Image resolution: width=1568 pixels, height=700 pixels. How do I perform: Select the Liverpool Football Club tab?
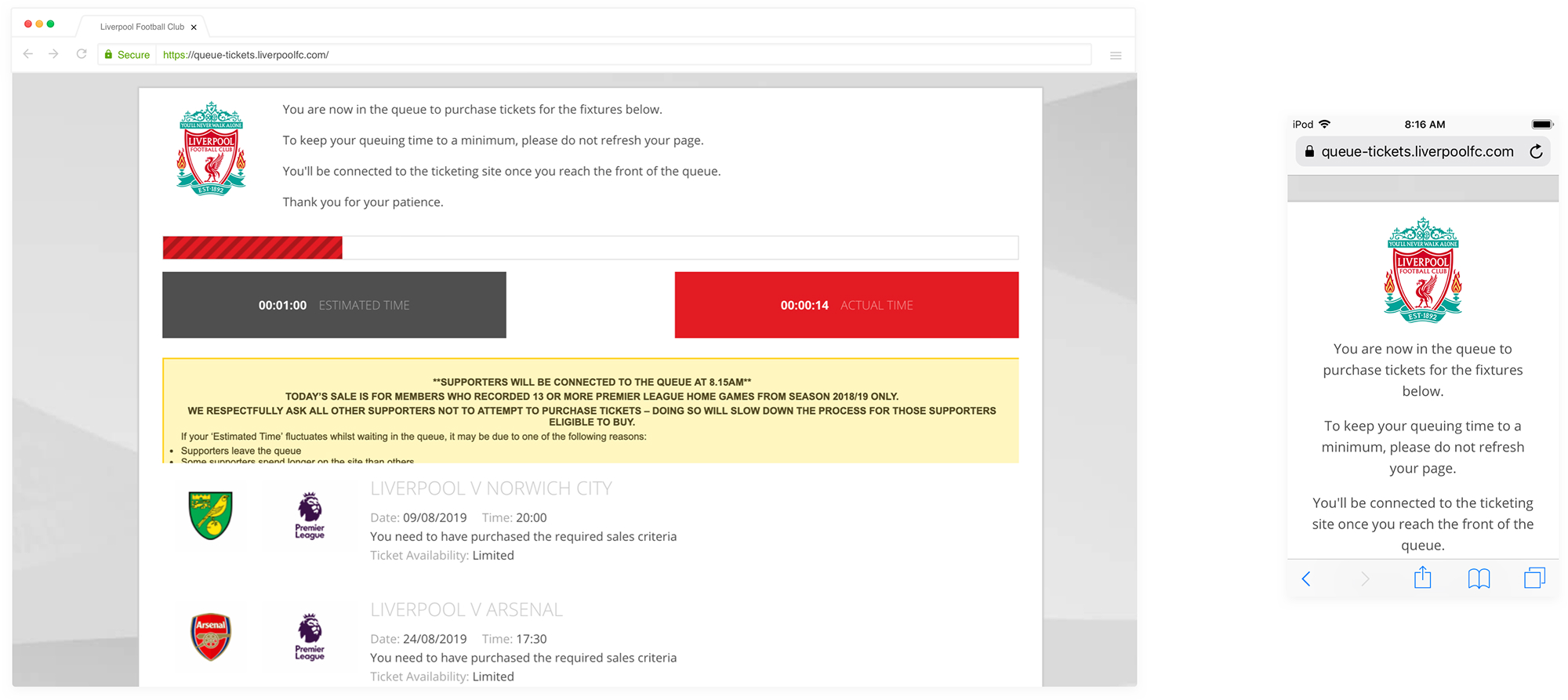(142, 27)
